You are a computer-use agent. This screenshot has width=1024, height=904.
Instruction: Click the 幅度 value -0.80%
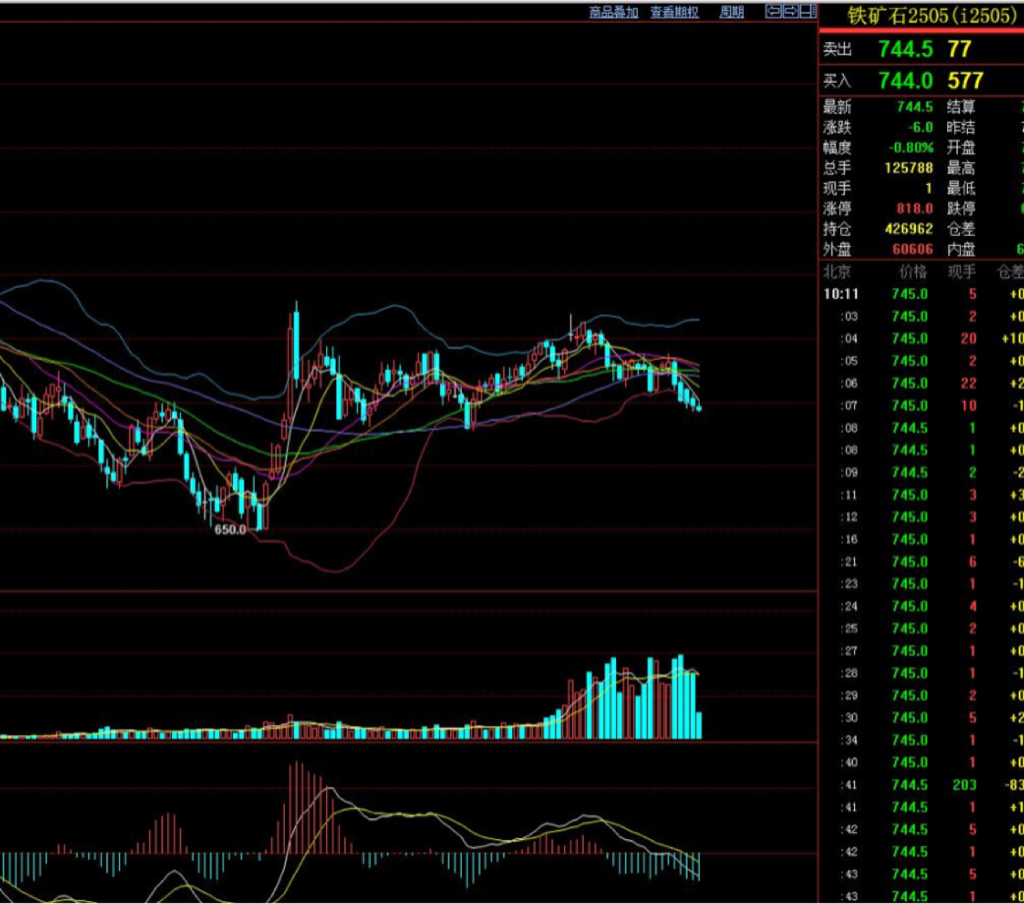(x=911, y=148)
